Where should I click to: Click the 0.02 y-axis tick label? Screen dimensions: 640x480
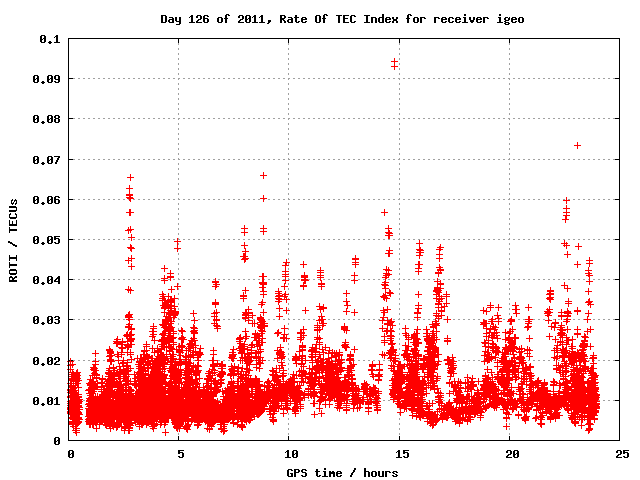(x=47, y=360)
